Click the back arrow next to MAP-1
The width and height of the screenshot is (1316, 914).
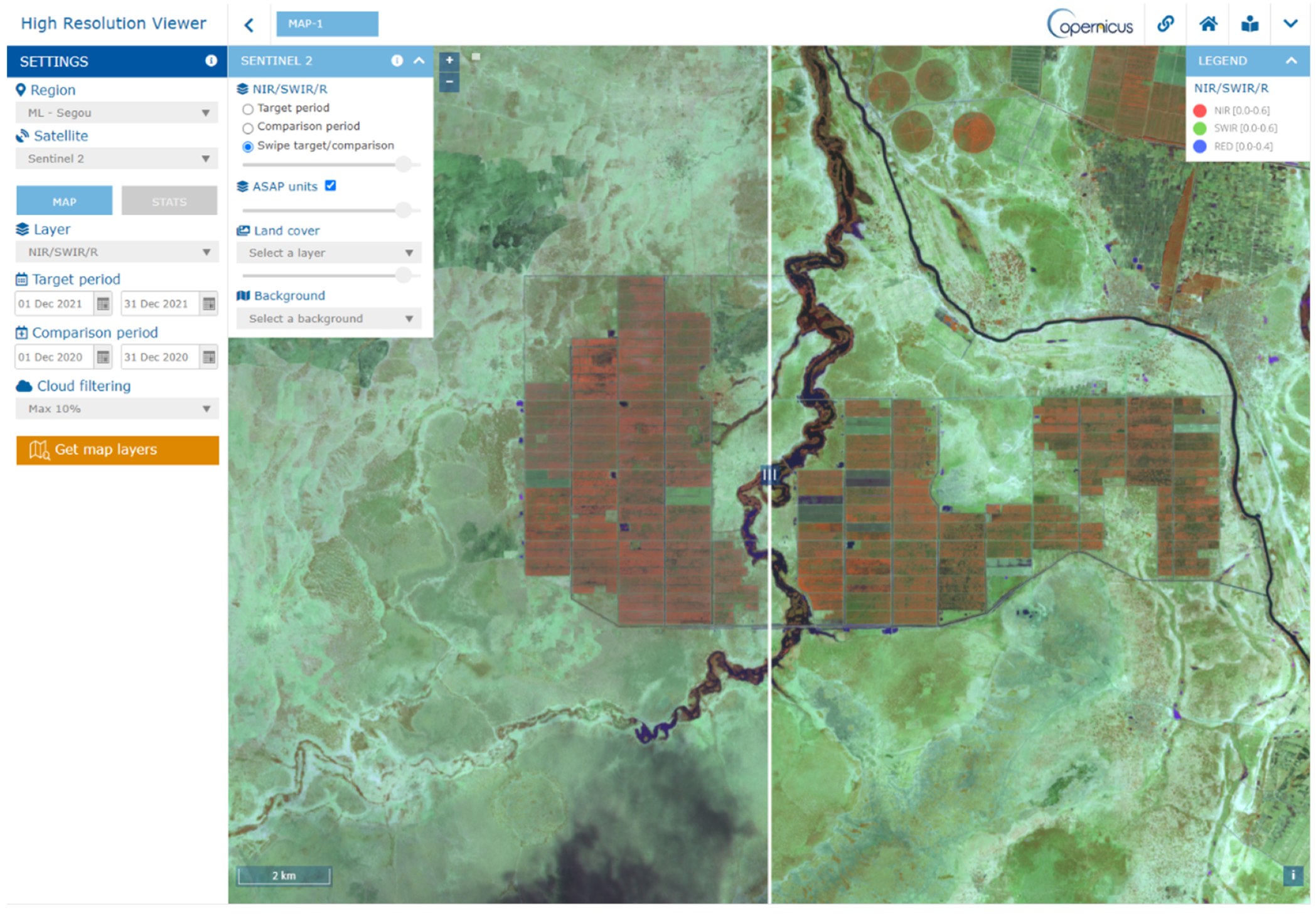tap(249, 25)
